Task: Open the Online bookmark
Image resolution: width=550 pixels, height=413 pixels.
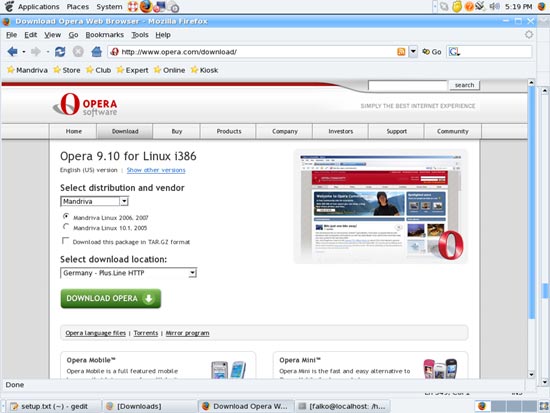Action: click(x=169, y=70)
